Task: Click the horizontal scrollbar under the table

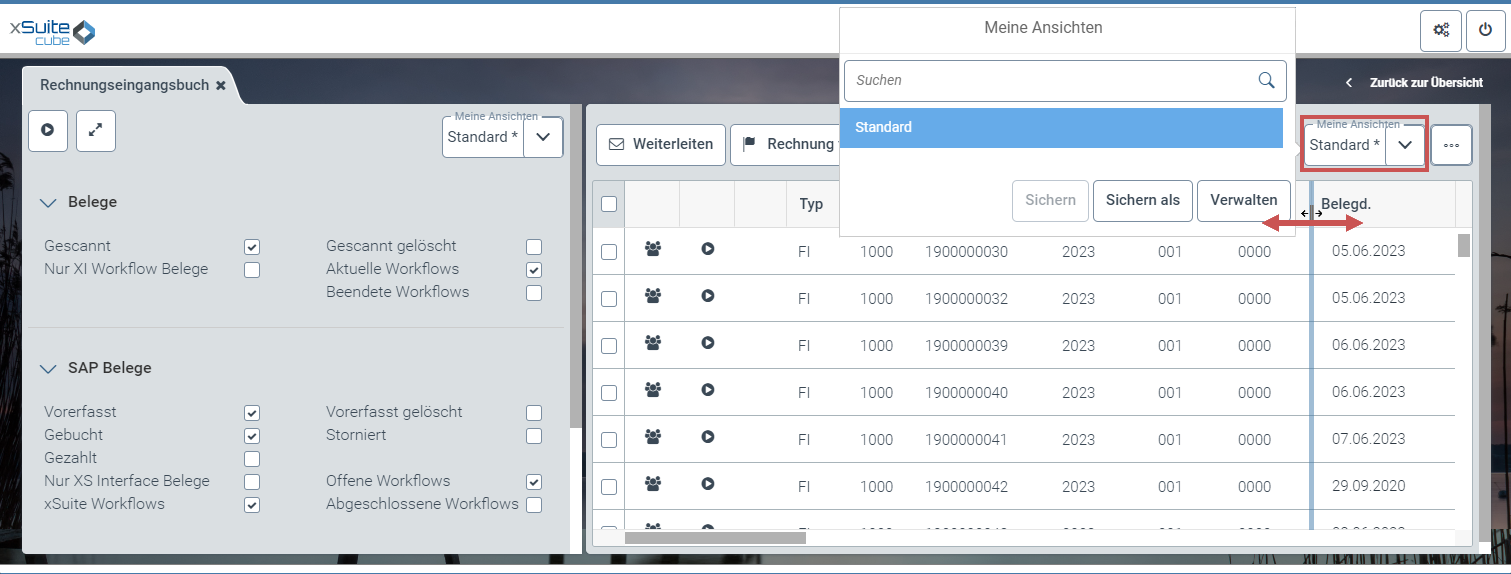Action: (x=715, y=538)
